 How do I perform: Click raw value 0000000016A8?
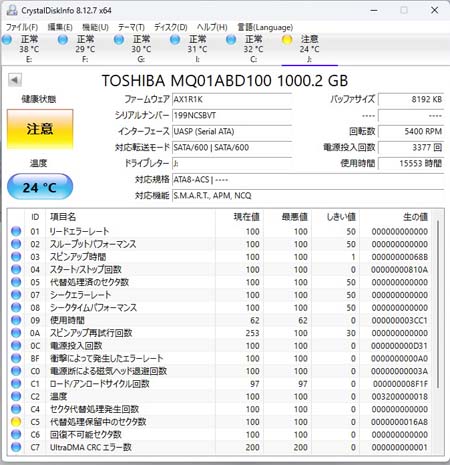(400, 422)
